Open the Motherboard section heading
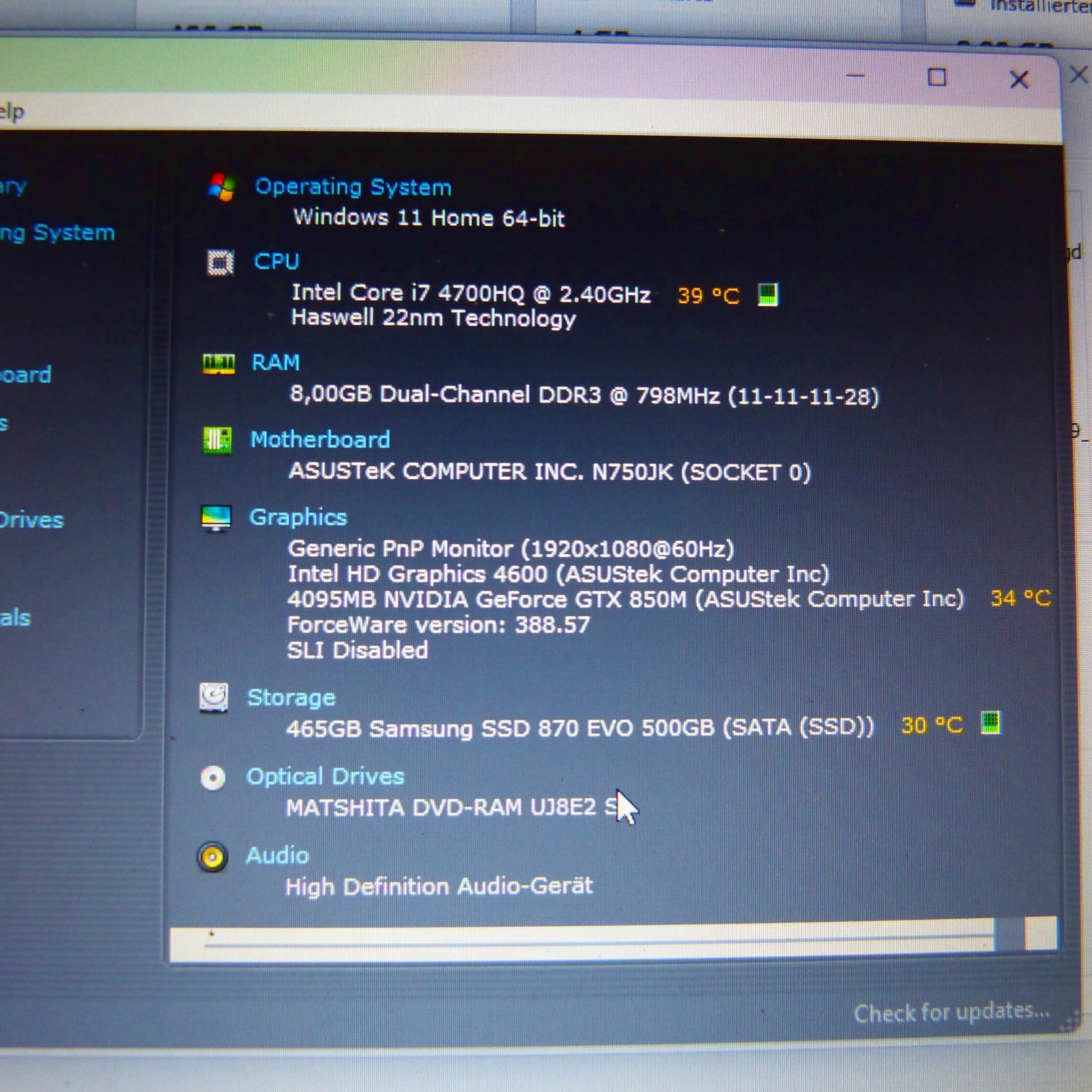Viewport: 1092px width, 1092px height. [x=320, y=440]
